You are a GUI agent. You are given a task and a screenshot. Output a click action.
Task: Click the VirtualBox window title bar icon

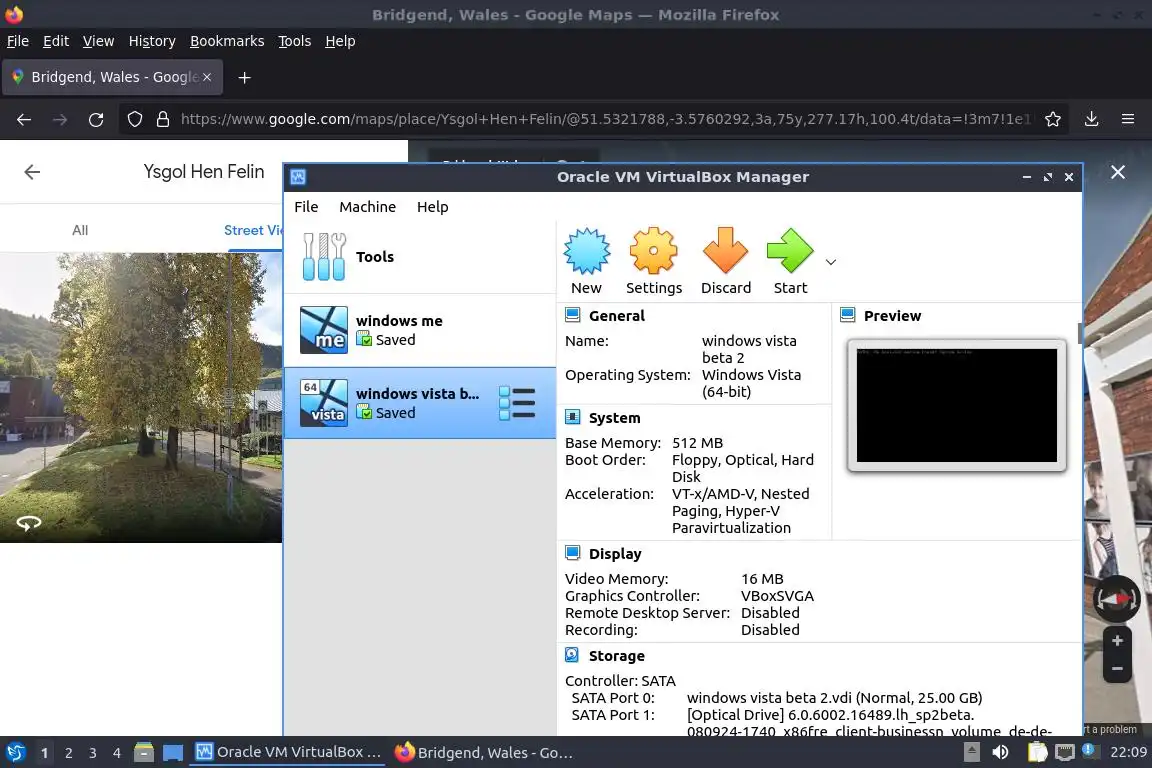[x=298, y=177]
